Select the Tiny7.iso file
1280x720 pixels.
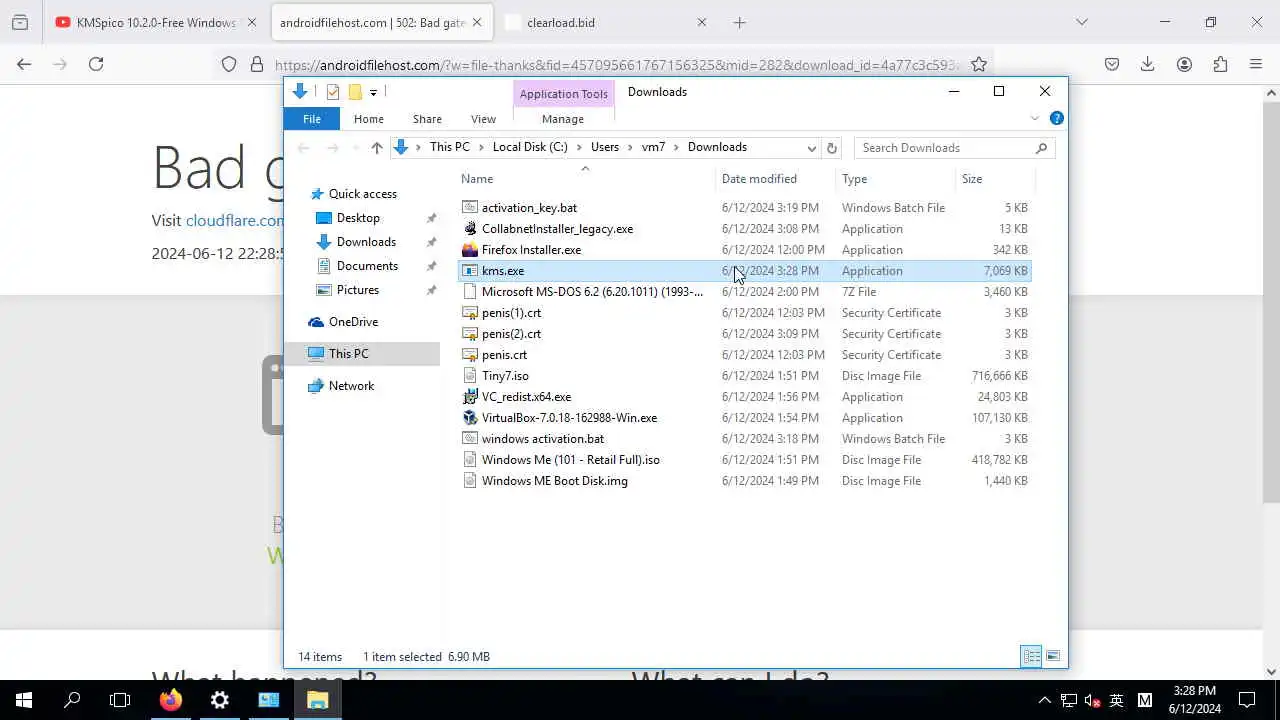pyautogui.click(x=744, y=376)
